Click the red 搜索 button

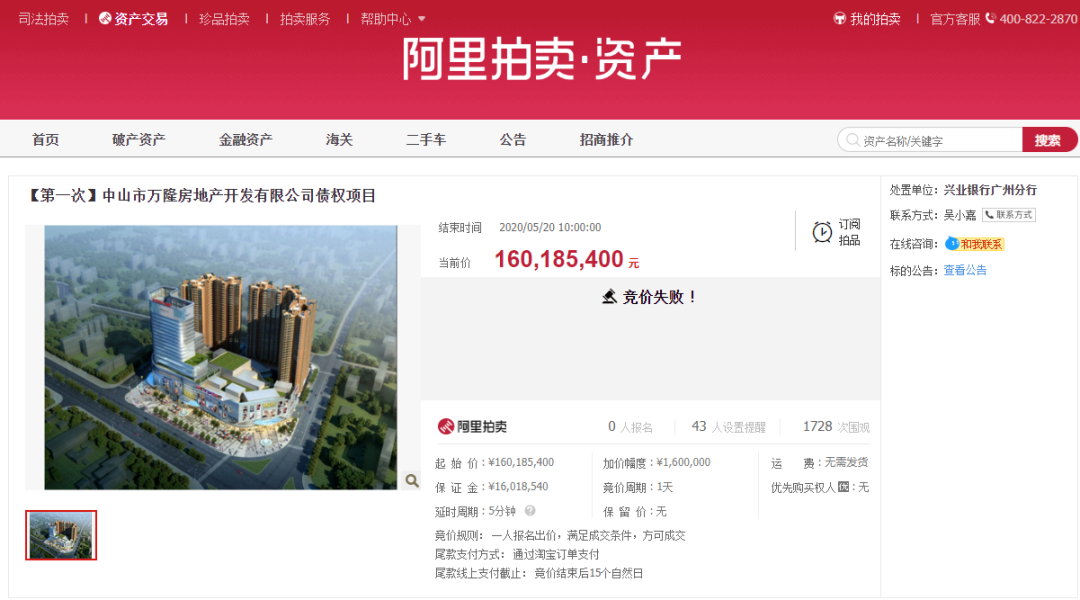coord(1048,140)
